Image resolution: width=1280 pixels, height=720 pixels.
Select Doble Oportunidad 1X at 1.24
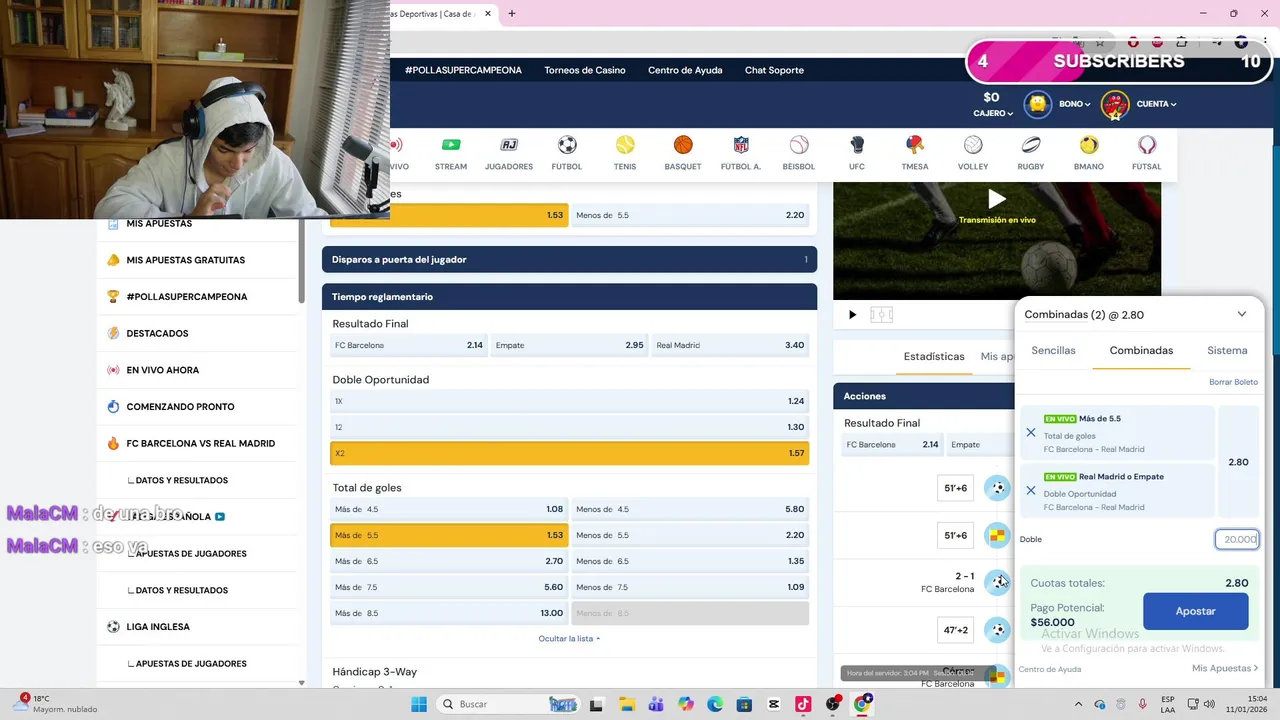[x=569, y=401]
